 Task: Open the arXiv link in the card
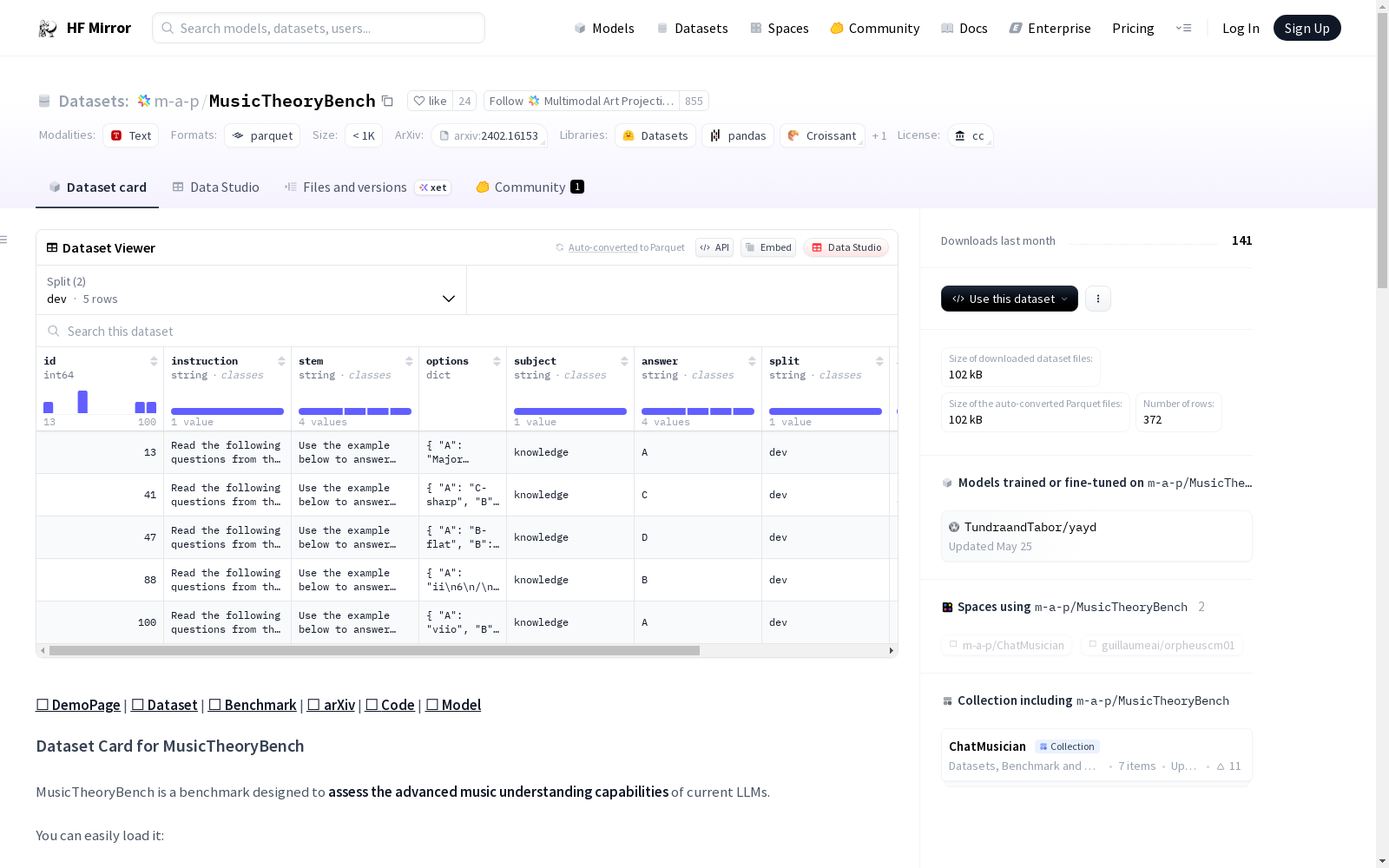[x=332, y=705]
